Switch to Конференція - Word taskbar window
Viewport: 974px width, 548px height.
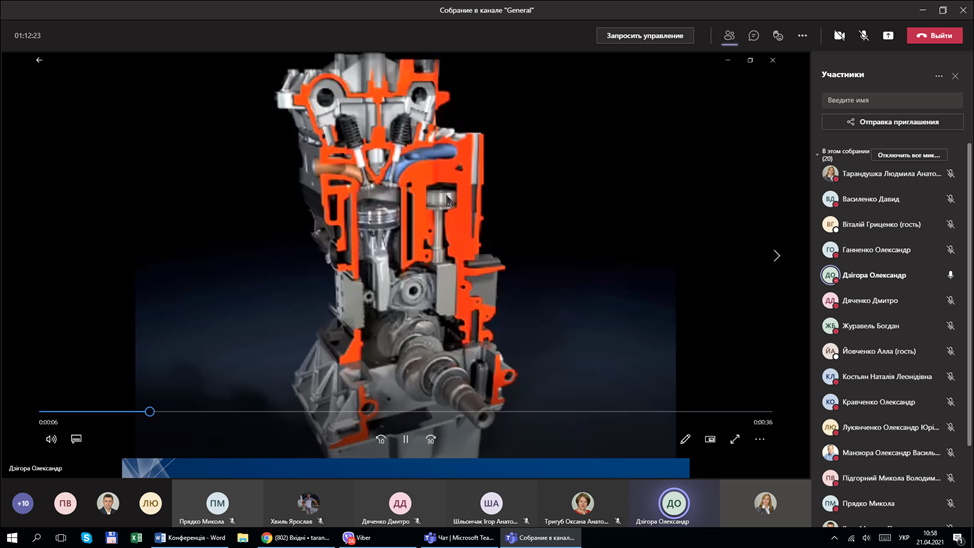pos(190,537)
